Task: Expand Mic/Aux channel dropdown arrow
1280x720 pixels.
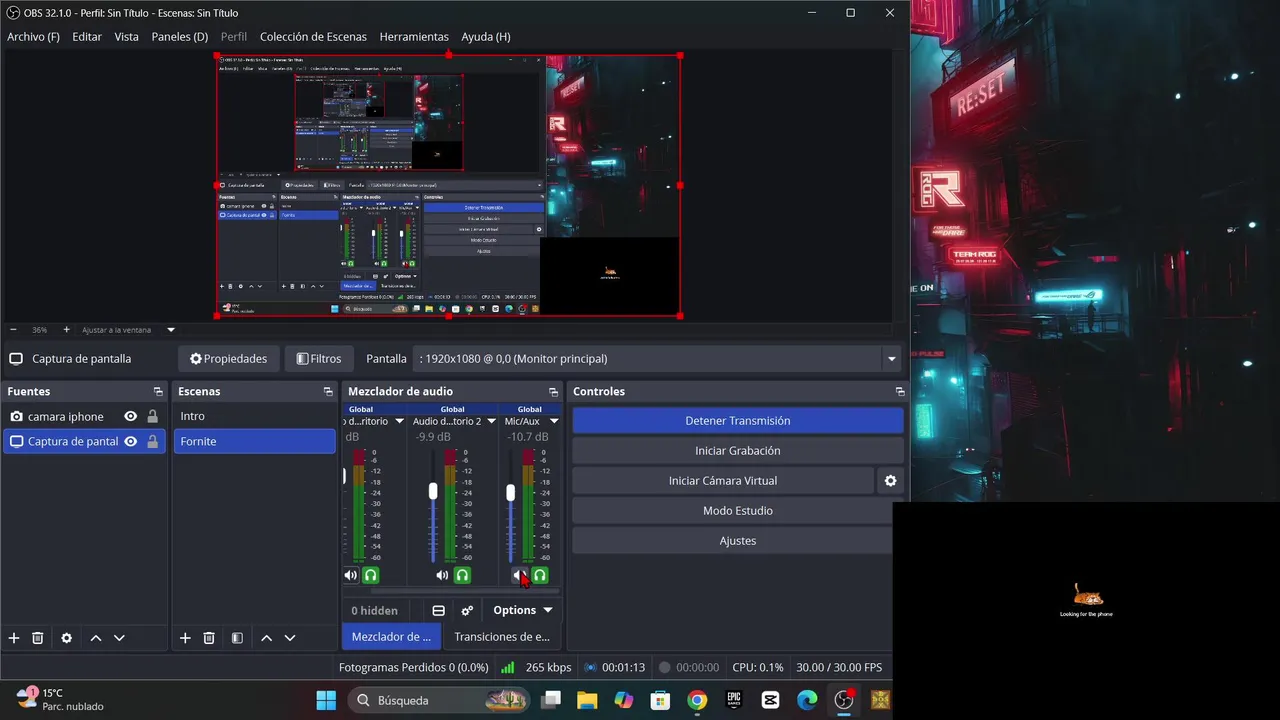Action: [x=554, y=422]
